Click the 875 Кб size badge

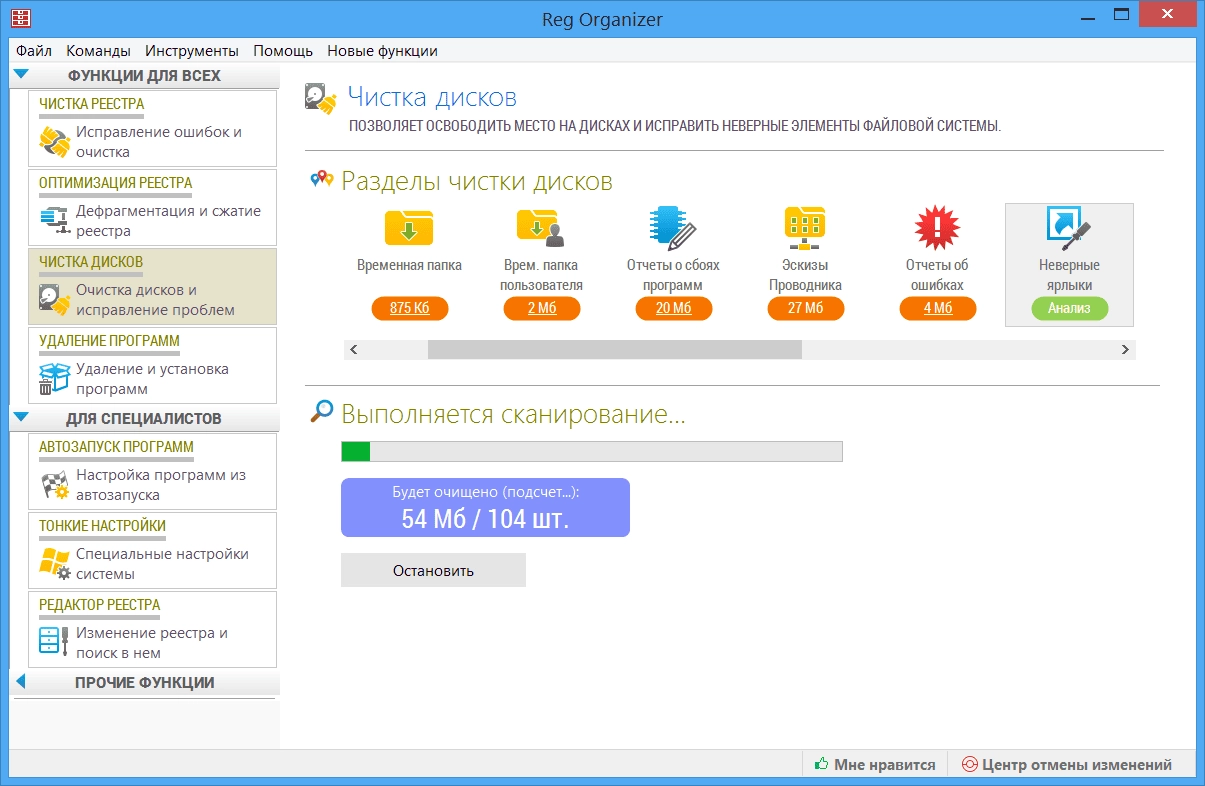(409, 308)
